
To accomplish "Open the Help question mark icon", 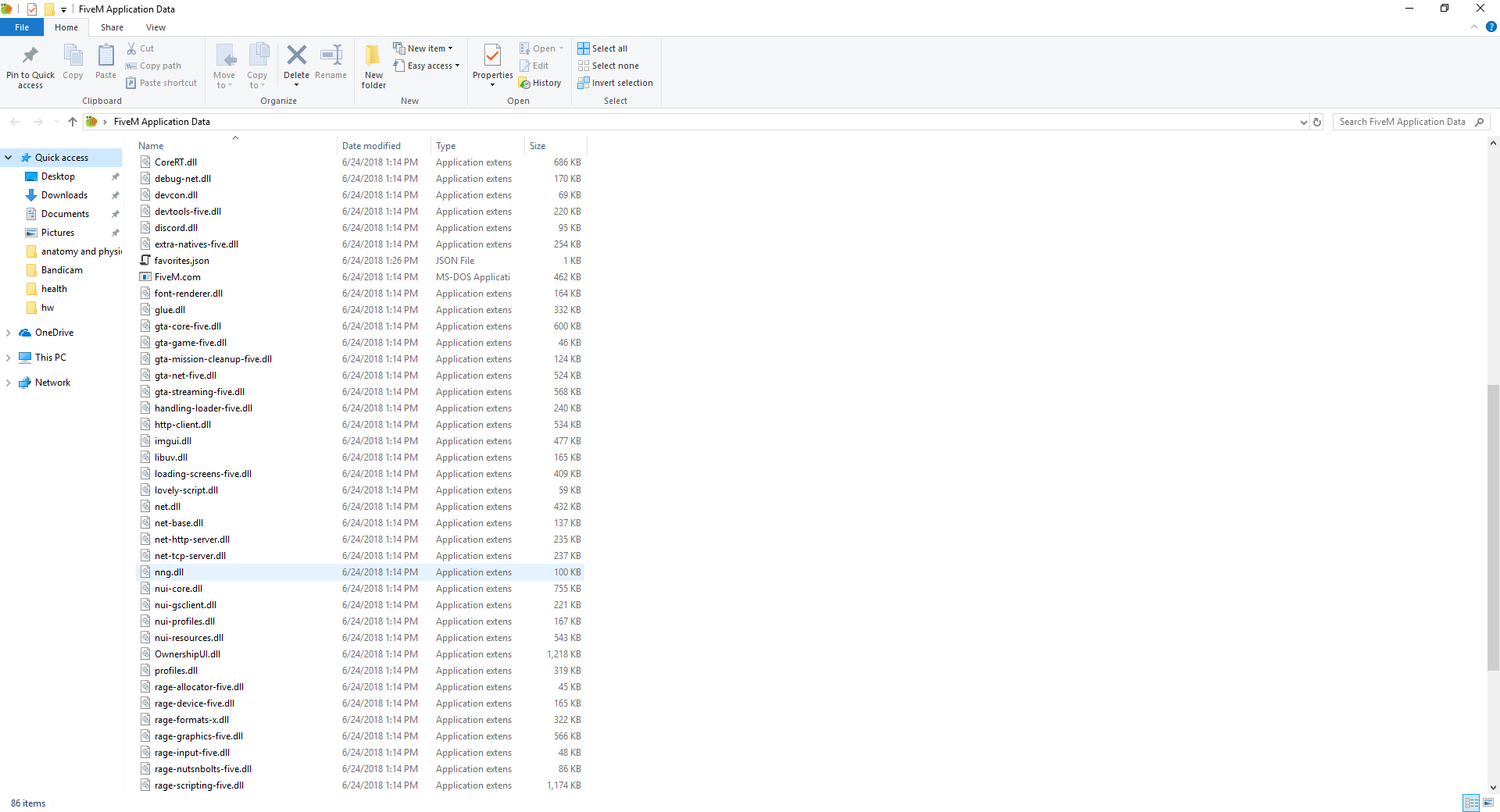I will [1491, 27].
